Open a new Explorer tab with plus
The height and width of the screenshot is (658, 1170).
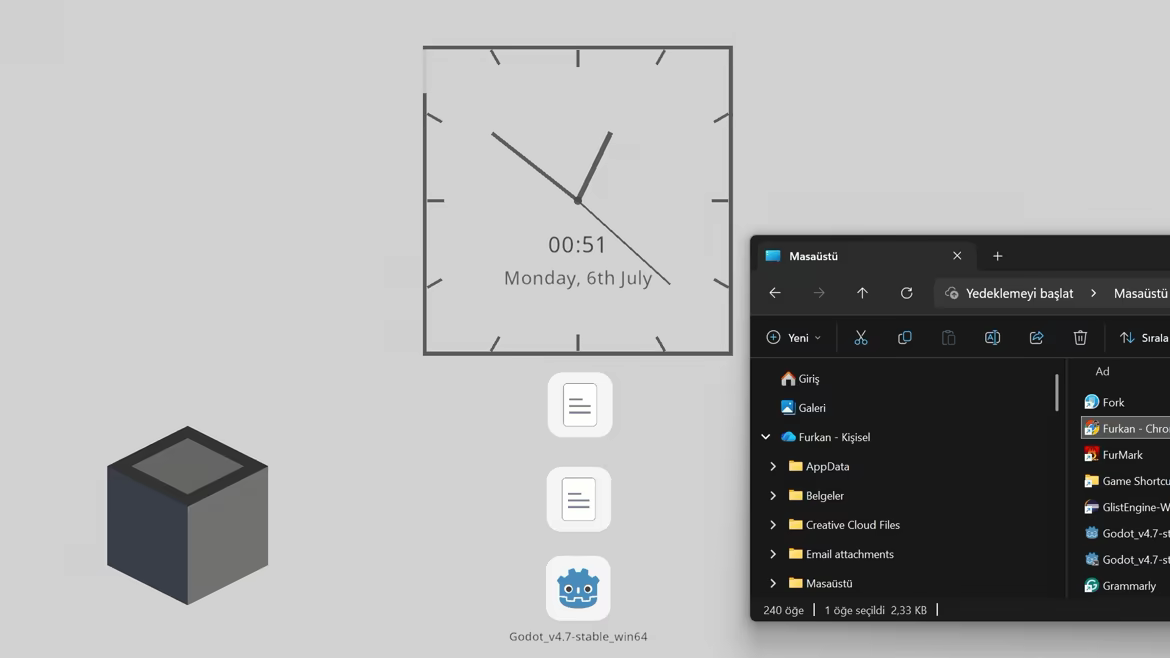(998, 256)
